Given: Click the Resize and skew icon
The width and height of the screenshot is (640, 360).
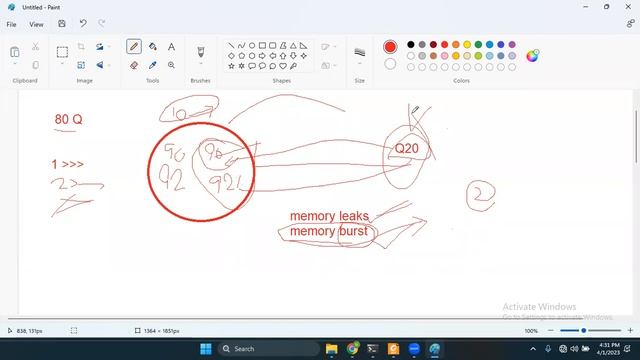Looking at the screenshot, I should tap(81, 65).
